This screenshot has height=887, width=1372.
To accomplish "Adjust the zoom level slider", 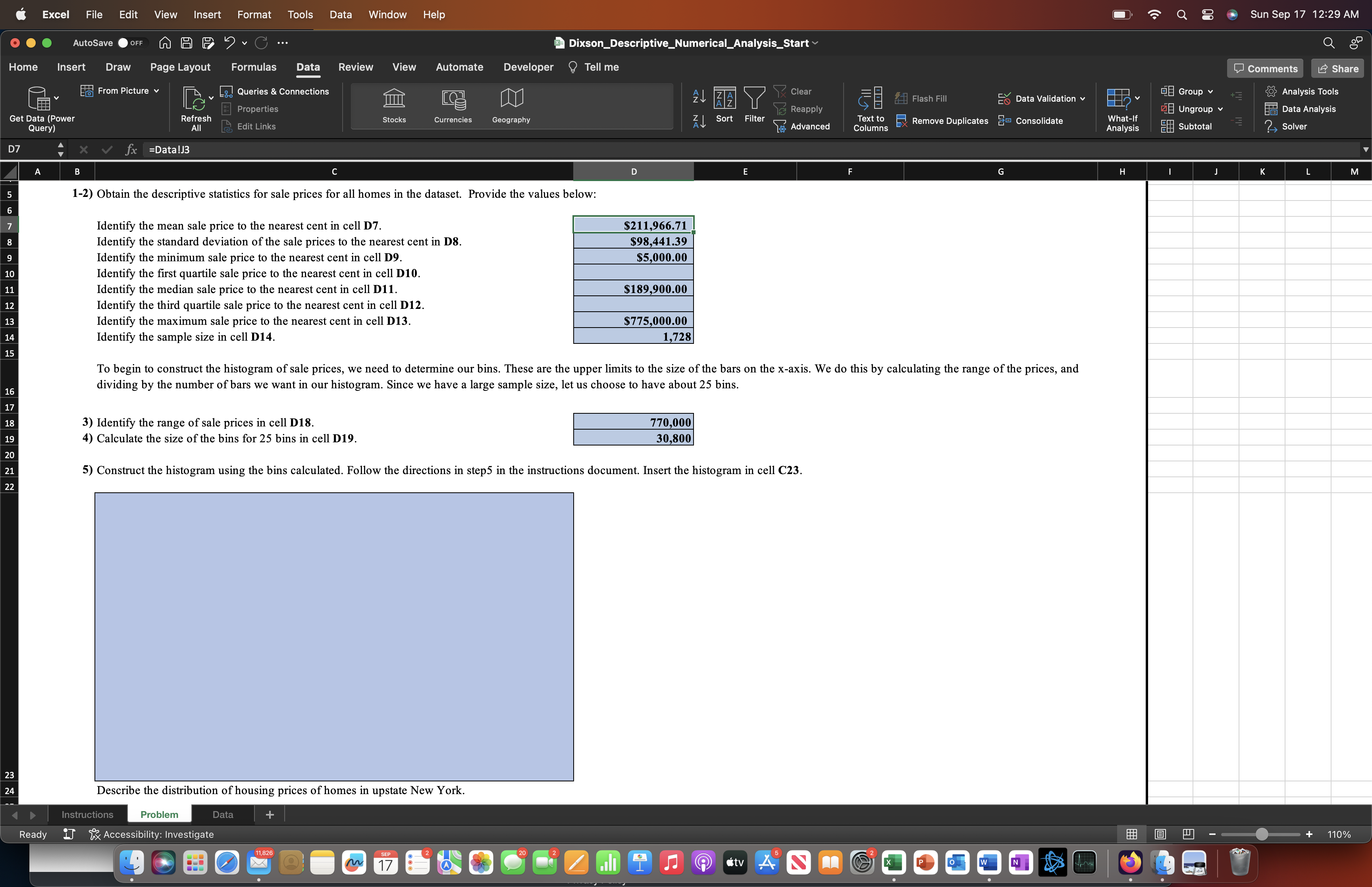I will (1262, 834).
